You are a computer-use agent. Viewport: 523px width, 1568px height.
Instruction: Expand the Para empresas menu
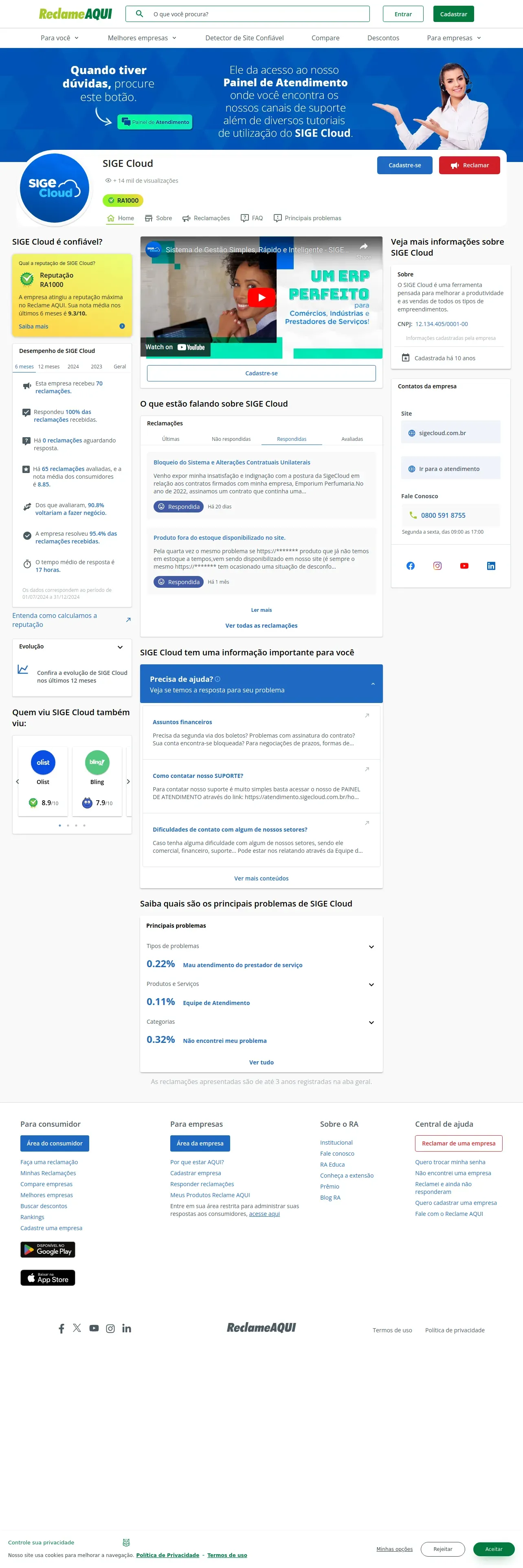[454, 38]
